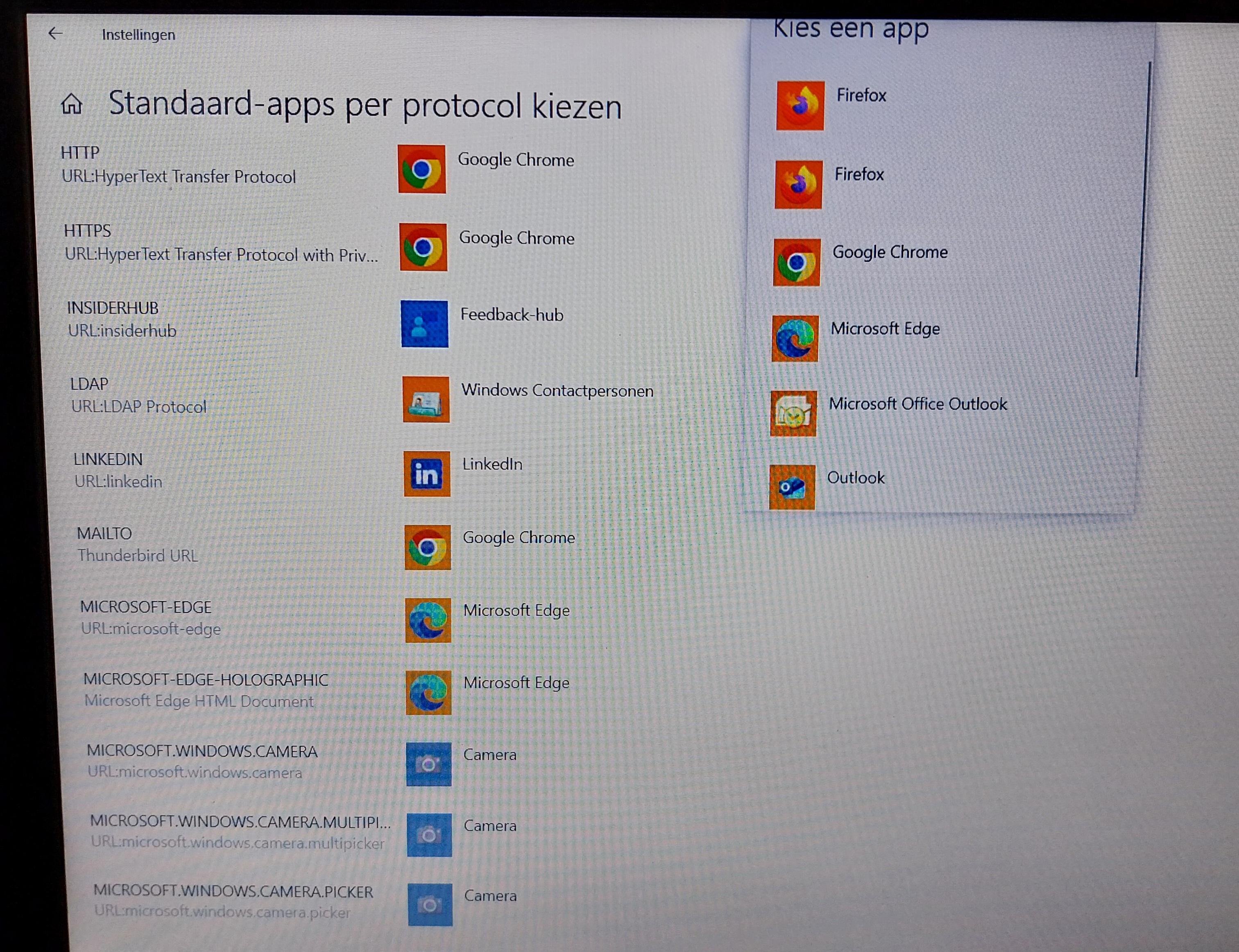Click the Feedback-hub icon for INSIDERHUB
The width and height of the screenshot is (1239, 952).
[424, 324]
